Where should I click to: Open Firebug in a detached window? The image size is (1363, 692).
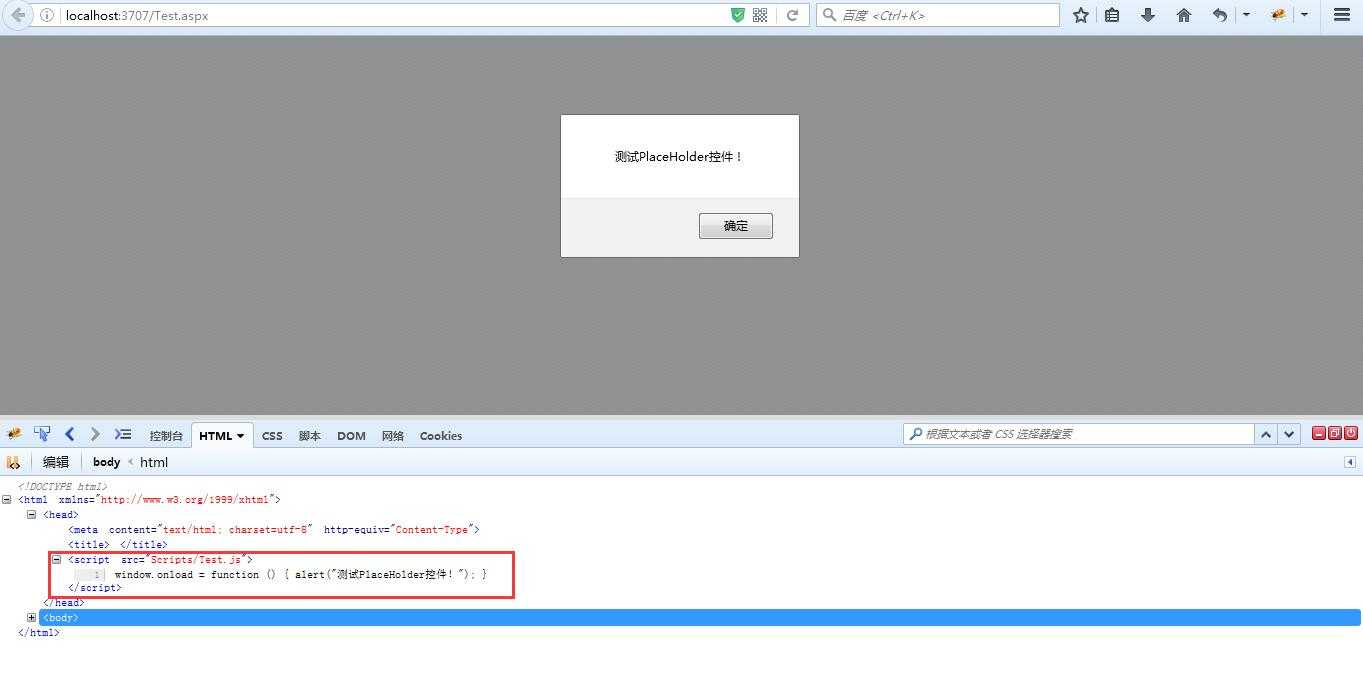point(1335,433)
